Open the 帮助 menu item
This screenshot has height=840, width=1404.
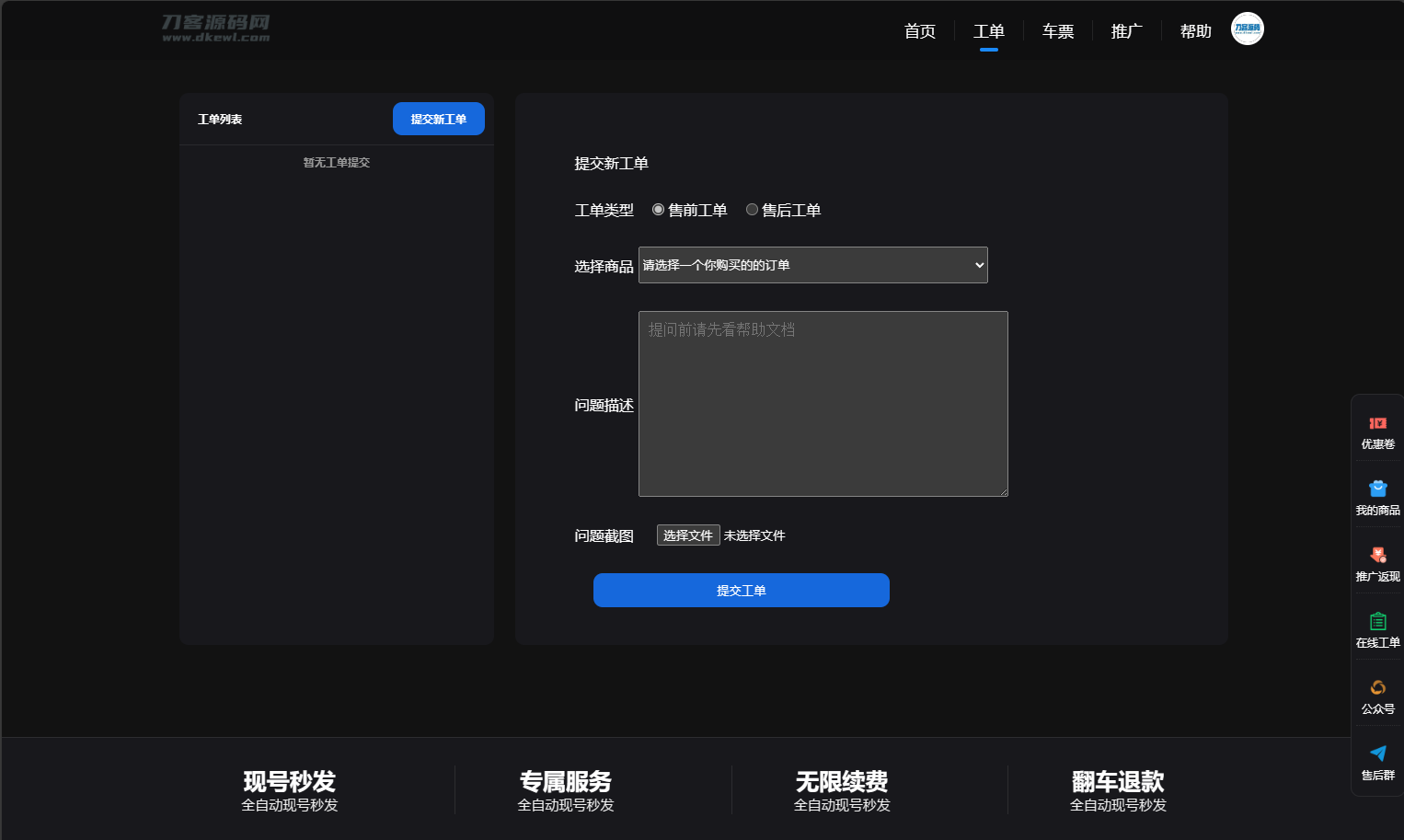[1195, 30]
